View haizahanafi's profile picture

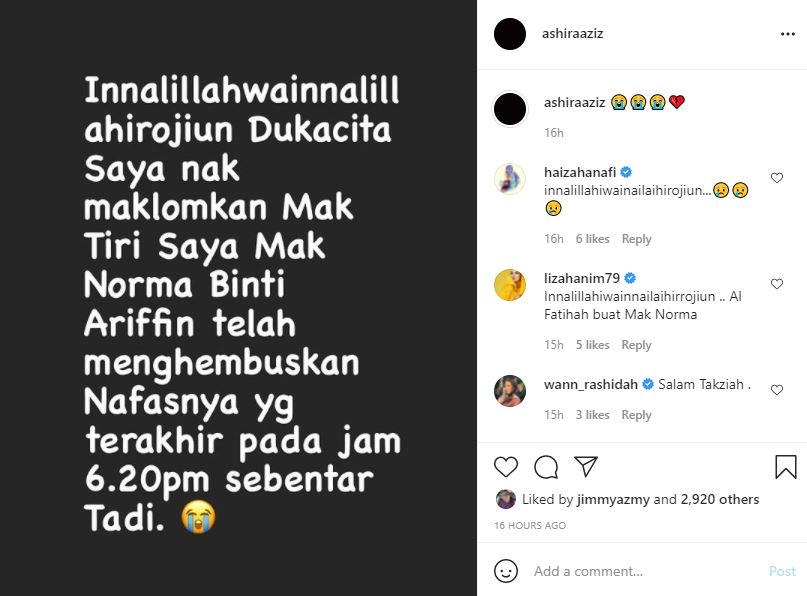pos(510,179)
